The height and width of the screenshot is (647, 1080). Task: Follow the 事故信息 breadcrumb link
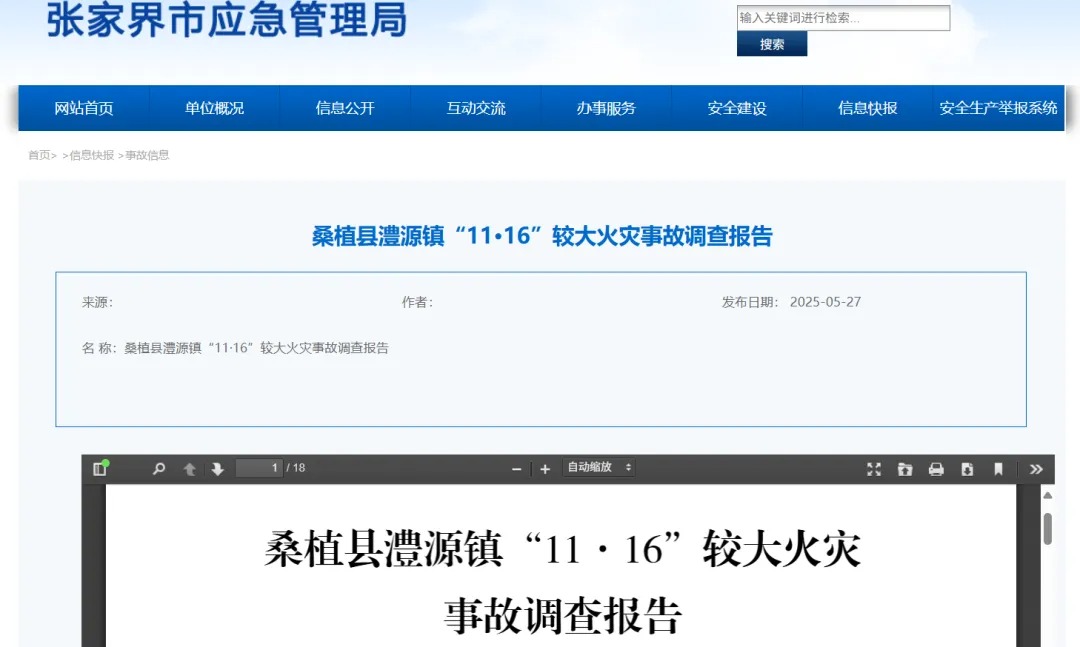coord(147,155)
